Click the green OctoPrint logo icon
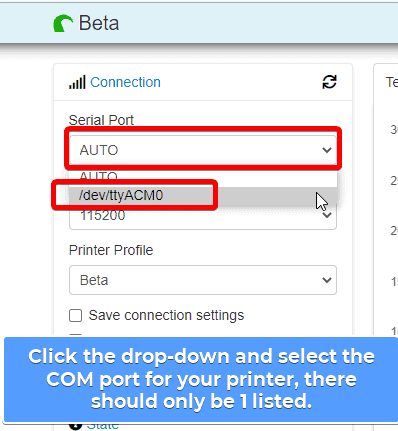The image size is (398, 431). point(63,24)
